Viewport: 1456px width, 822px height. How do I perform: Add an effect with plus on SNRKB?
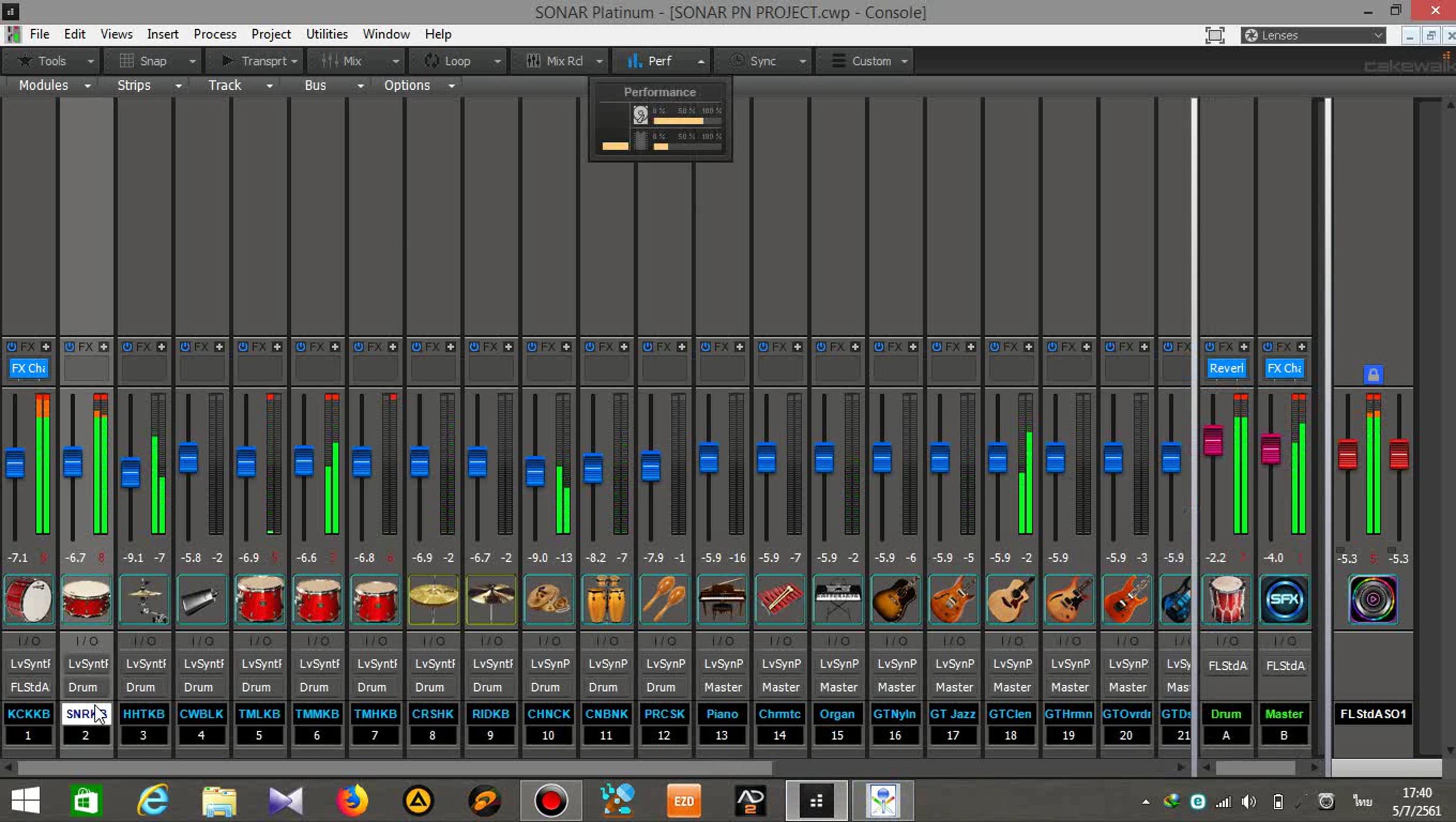[104, 346]
